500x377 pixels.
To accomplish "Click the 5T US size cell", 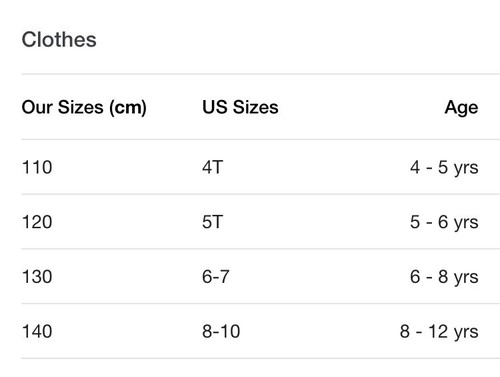I will point(212,222).
